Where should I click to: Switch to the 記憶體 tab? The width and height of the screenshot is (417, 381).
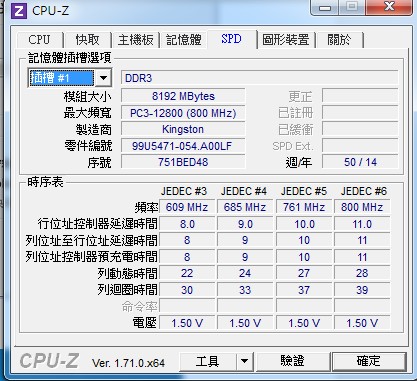pyautogui.click(x=184, y=40)
